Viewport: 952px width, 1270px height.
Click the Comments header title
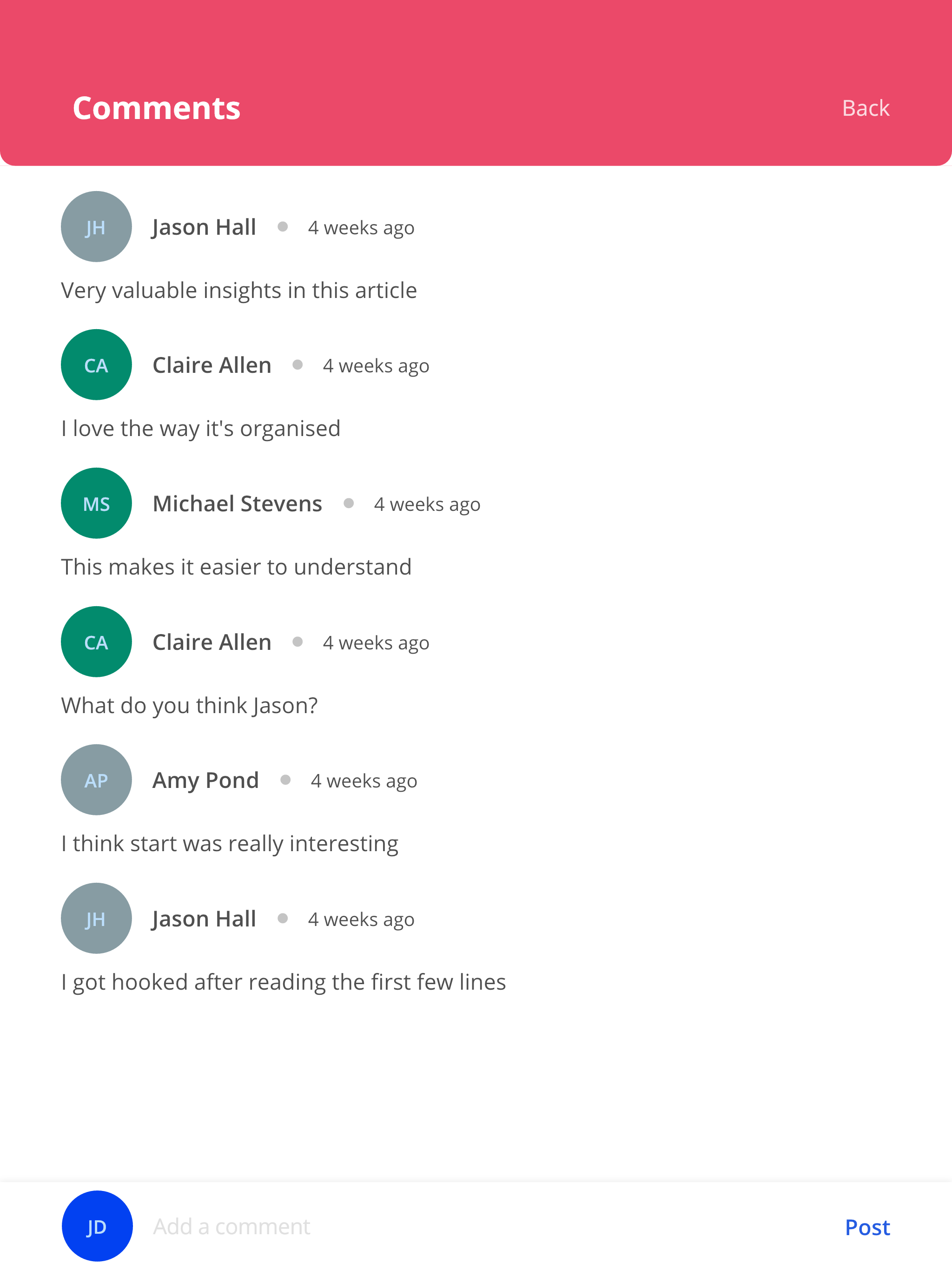coord(156,108)
